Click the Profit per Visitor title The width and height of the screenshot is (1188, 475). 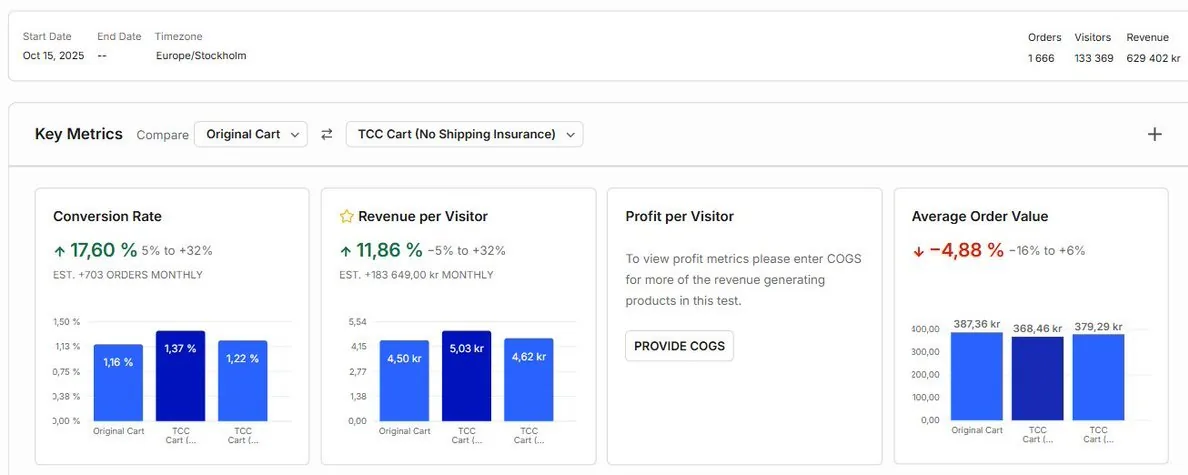[x=680, y=217]
